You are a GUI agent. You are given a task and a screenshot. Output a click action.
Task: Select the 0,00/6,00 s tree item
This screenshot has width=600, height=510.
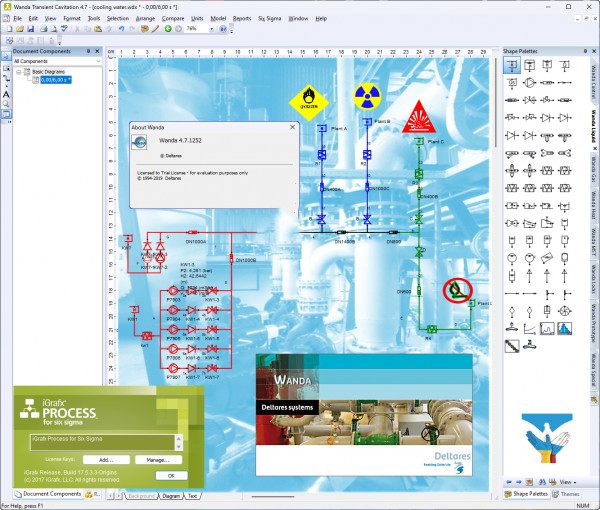55,80
